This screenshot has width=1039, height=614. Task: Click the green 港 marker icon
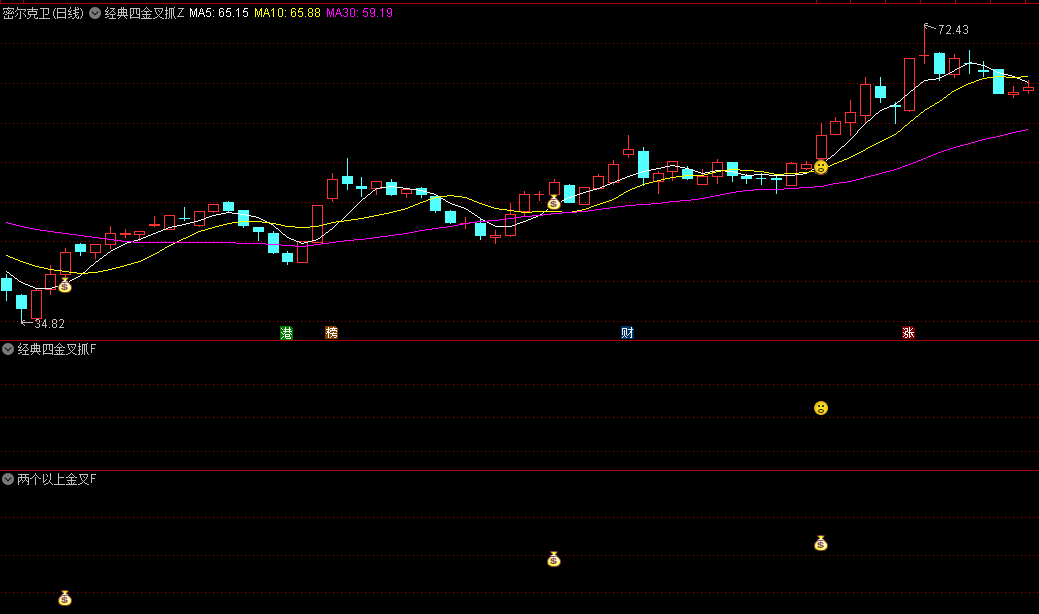click(286, 333)
